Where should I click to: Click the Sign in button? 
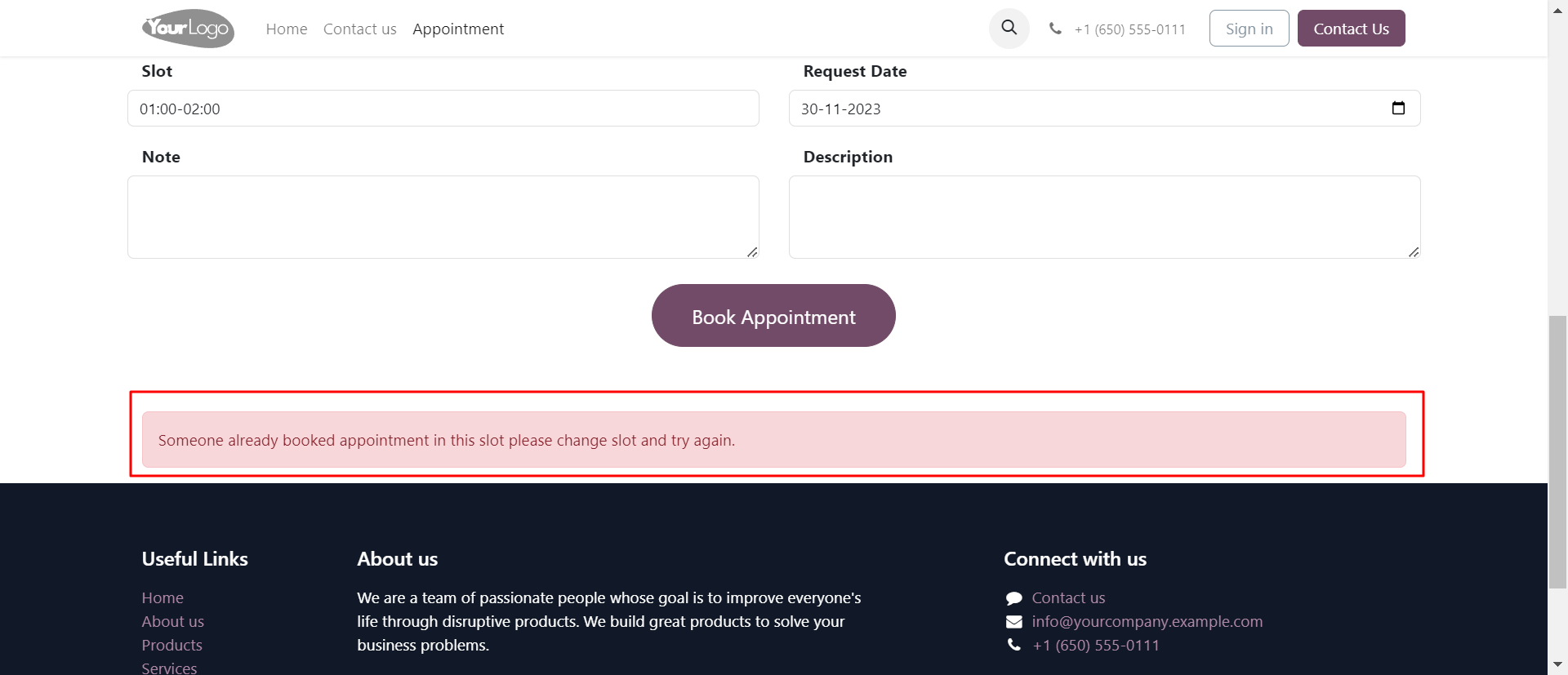(x=1249, y=29)
